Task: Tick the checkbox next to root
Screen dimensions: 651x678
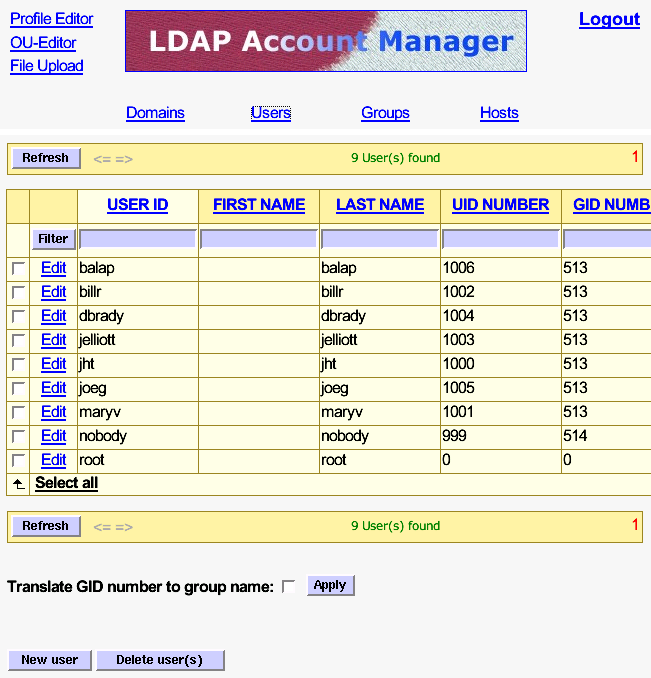Action: click(18, 461)
